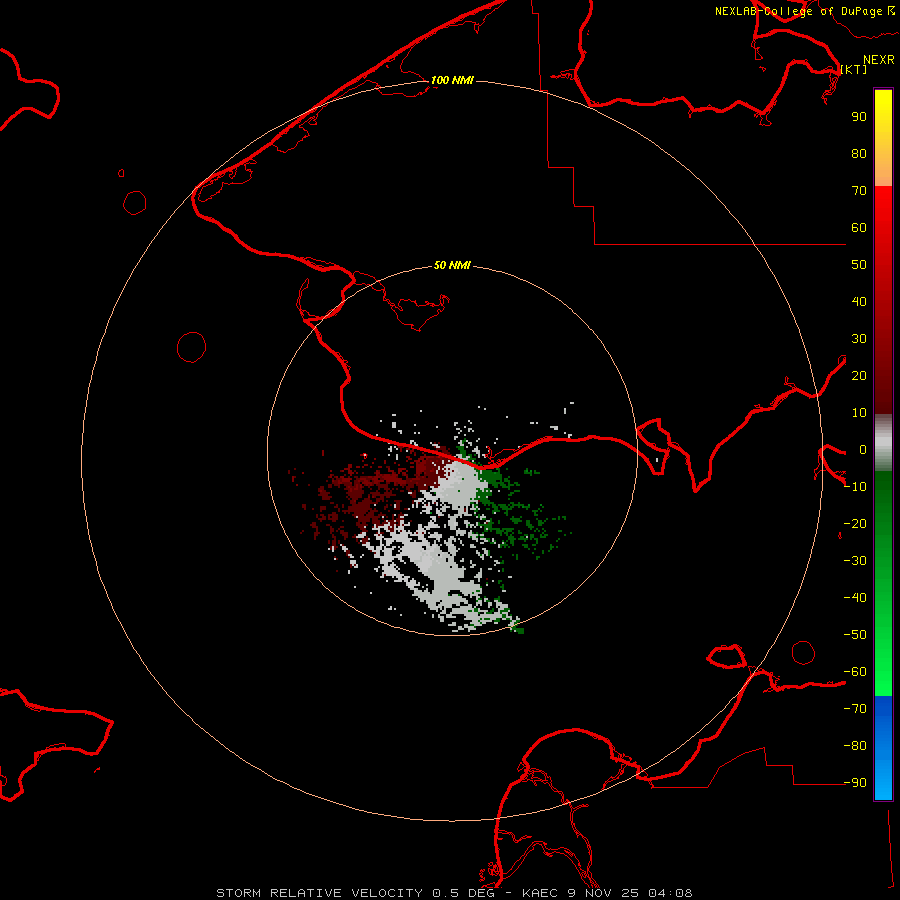Click the 9 NOV 25 date in caption
The height and width of the screenshot is (900, 900).
coord(604,893)
